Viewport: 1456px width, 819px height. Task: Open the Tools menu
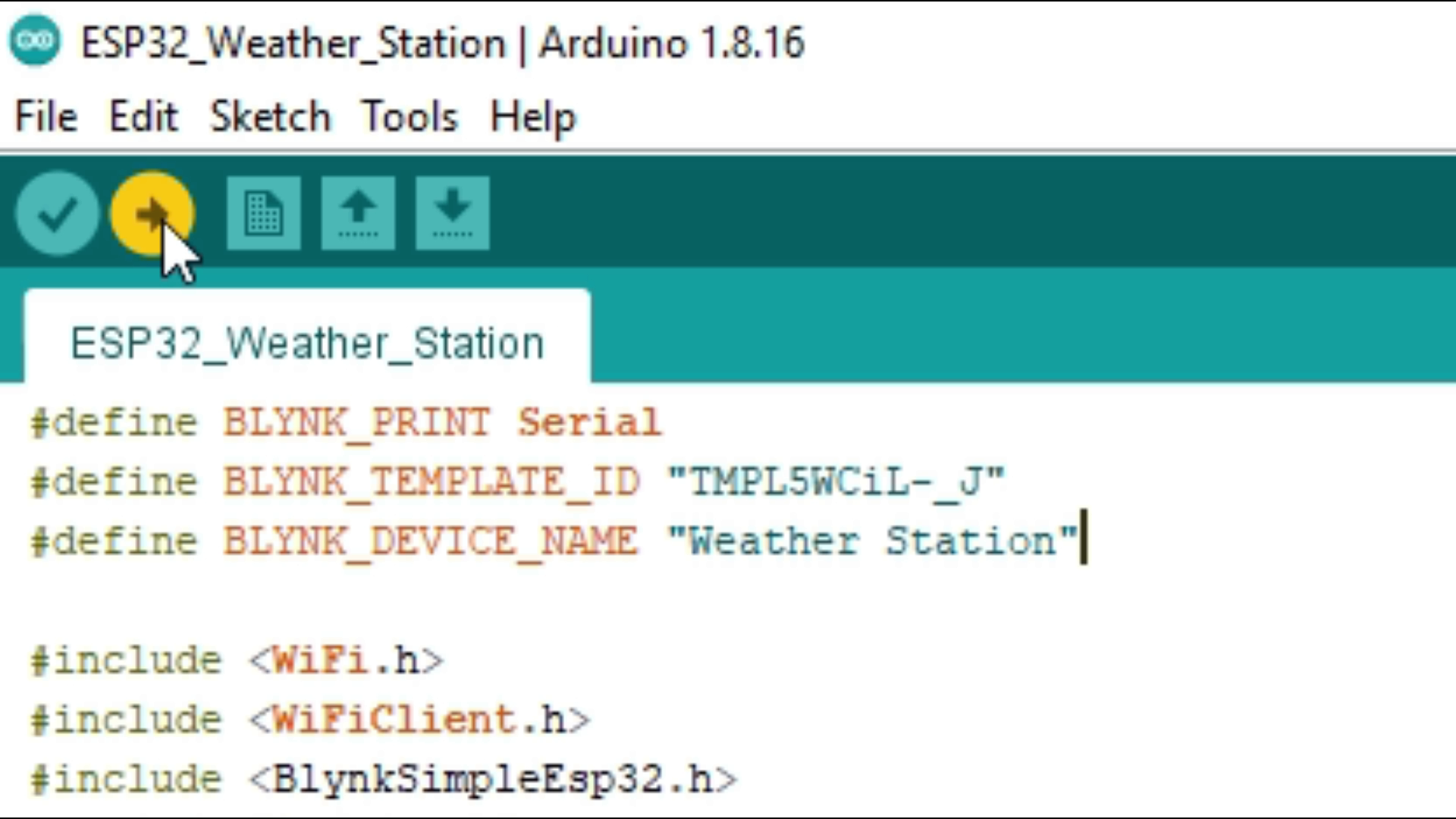tap(410, 117)
